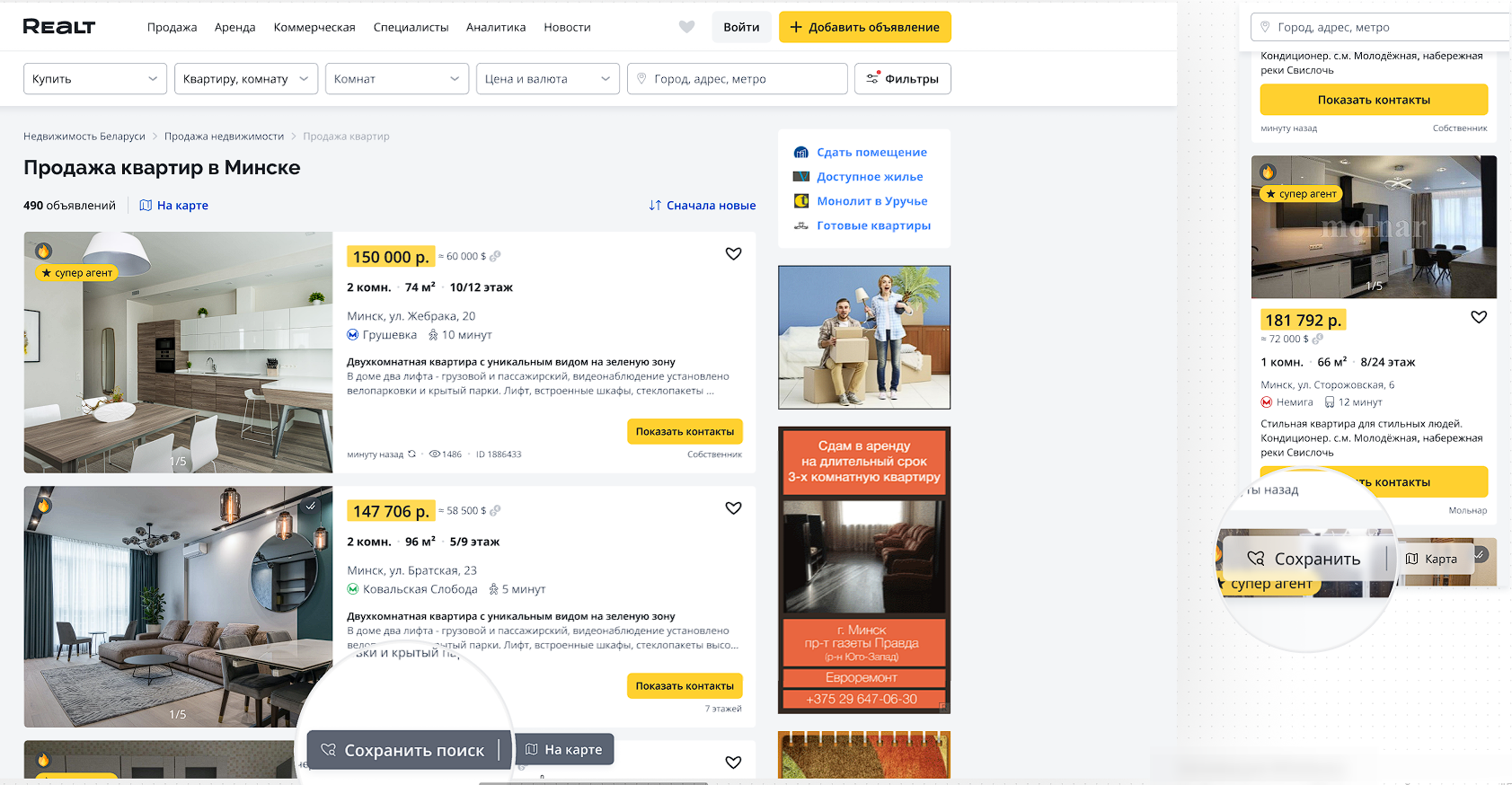Viewport: 1512px width, 785px height.
Task: Click topmost mobile Показать контакты button
Action: pos(1374,100)
